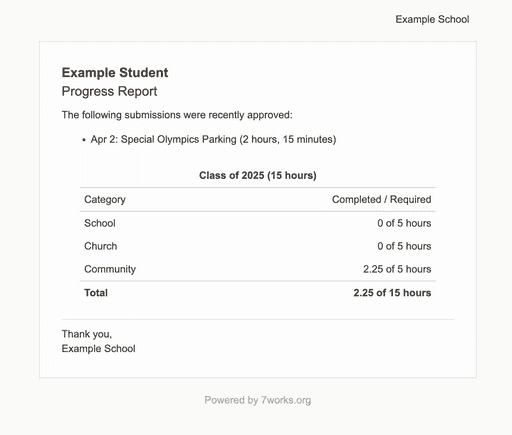Image resolution: width=512 pixels, height=435 pixels.
Task: Click the Class of 2025 table title
Action: click(x=258, y=175)
